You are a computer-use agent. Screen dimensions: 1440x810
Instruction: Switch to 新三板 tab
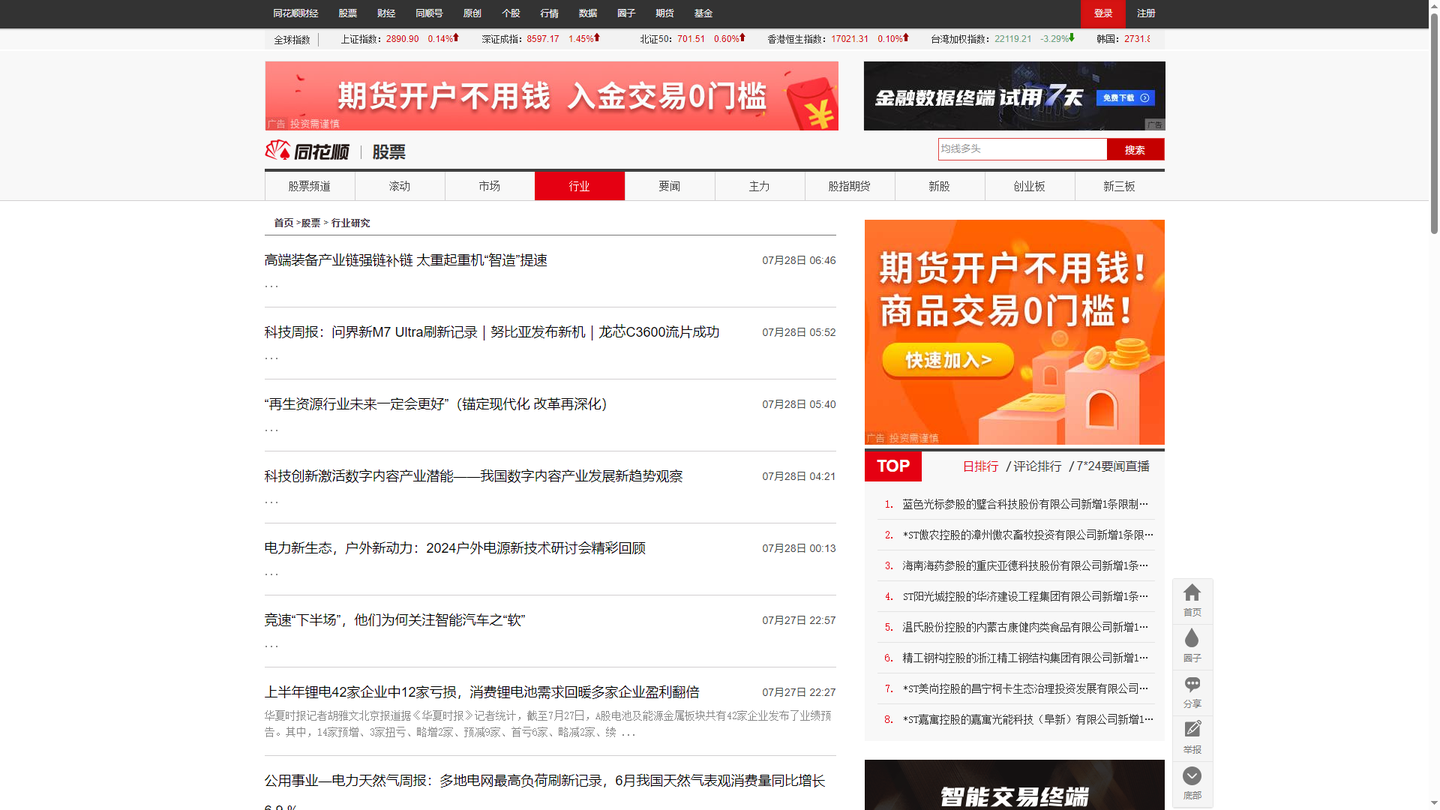point(1119,186)
